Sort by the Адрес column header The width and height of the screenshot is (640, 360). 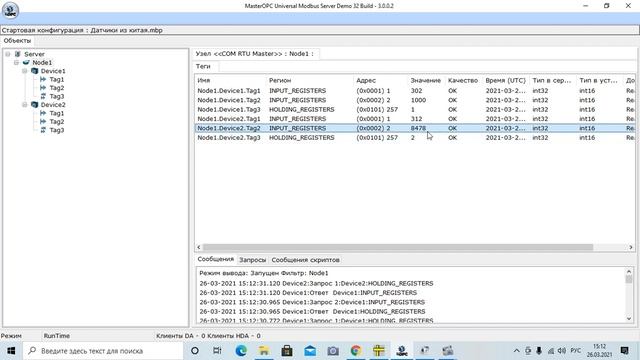[x=381, y=80]
